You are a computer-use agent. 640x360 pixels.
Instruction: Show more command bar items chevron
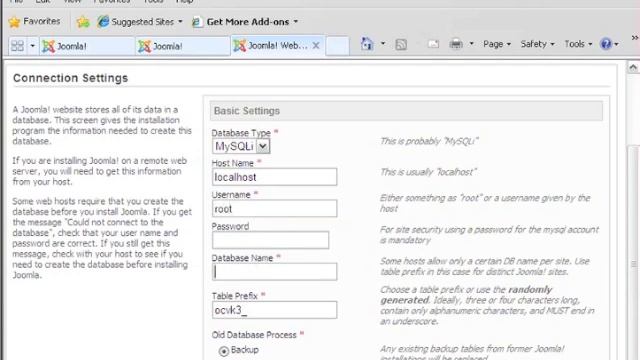pyautogui.click(x=635, y=38)
